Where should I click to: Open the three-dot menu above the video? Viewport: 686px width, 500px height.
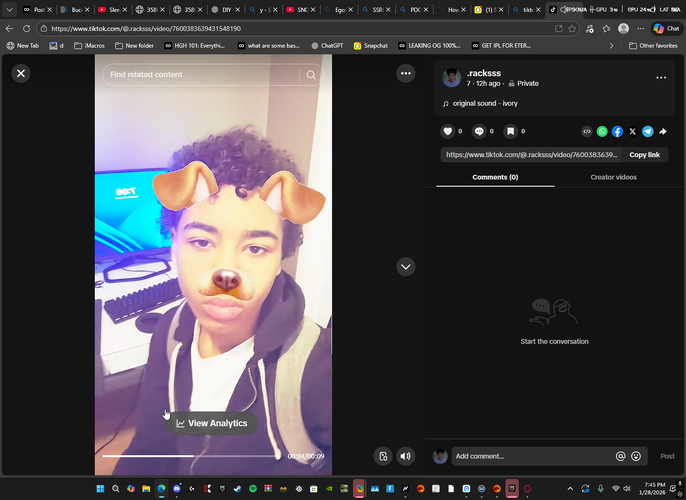[405, 73]
